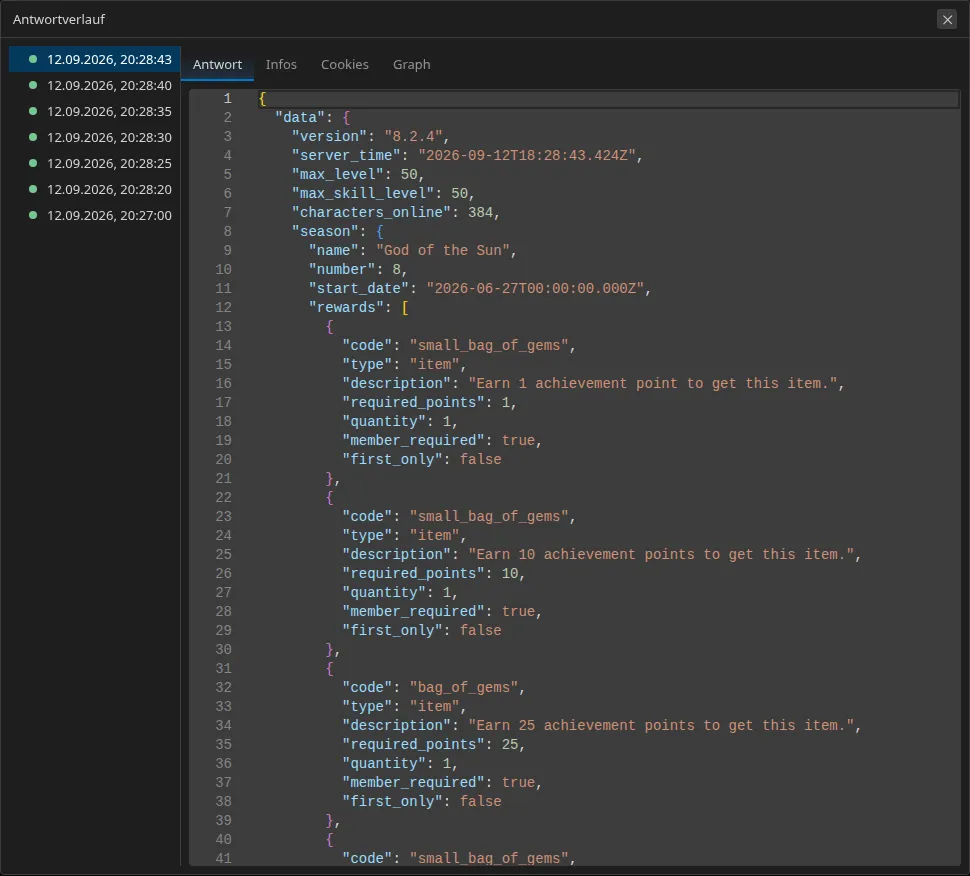Click the start_date value 2026-06-27T00:00:00.000Z
The image size is (970, 876).
tap(535, 288)
